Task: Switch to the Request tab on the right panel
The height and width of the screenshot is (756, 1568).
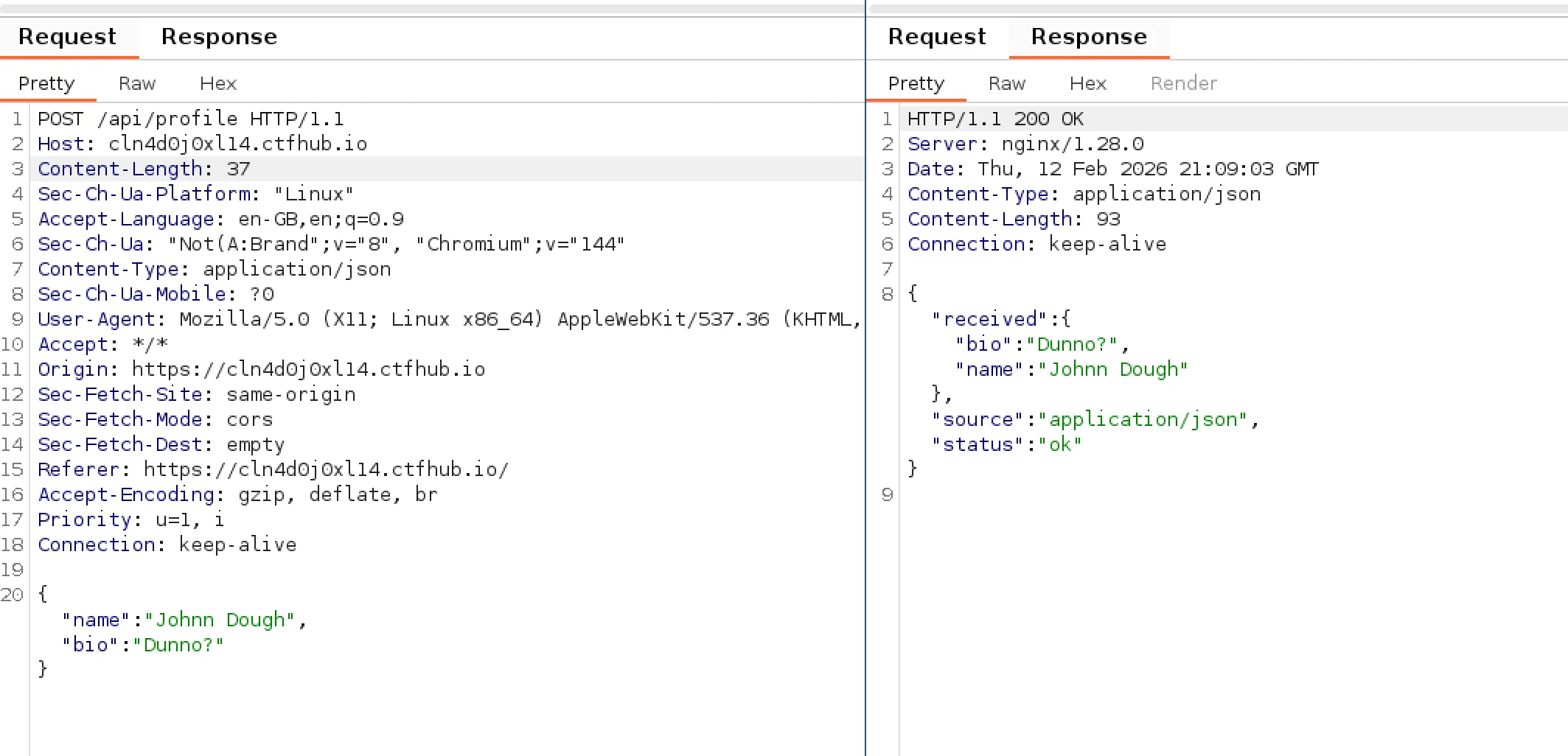Action: (936, 37)
